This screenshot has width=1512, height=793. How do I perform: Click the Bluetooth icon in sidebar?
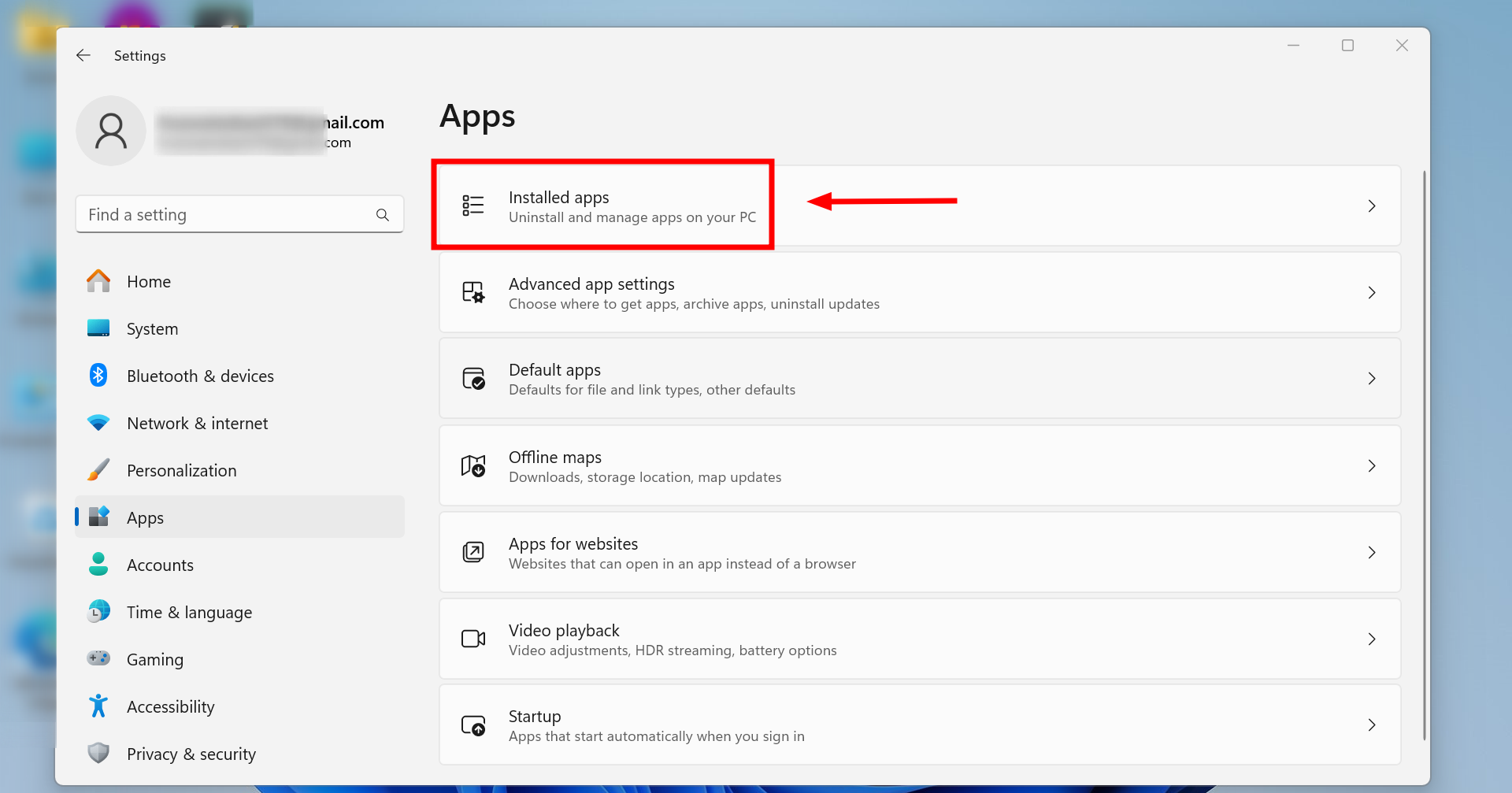98,376
